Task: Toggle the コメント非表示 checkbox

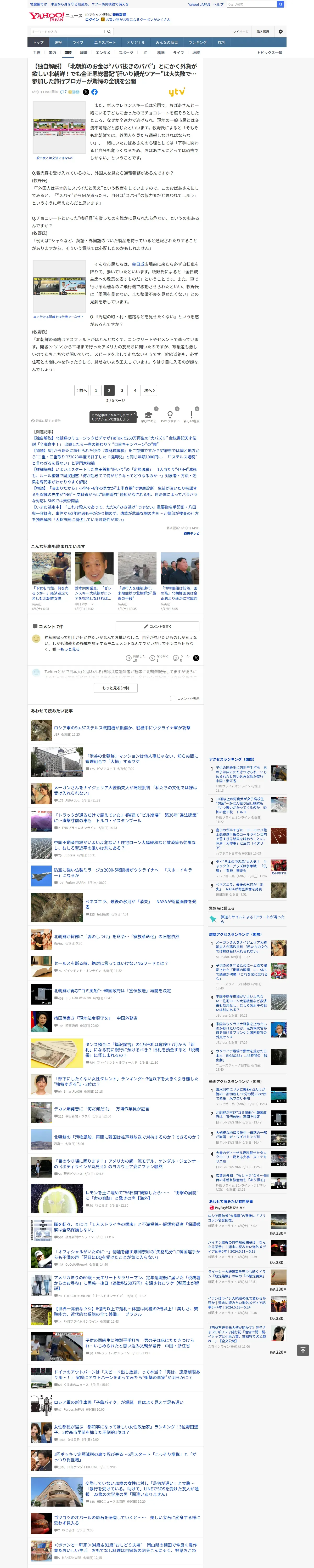Action: (x=172, y=699)
